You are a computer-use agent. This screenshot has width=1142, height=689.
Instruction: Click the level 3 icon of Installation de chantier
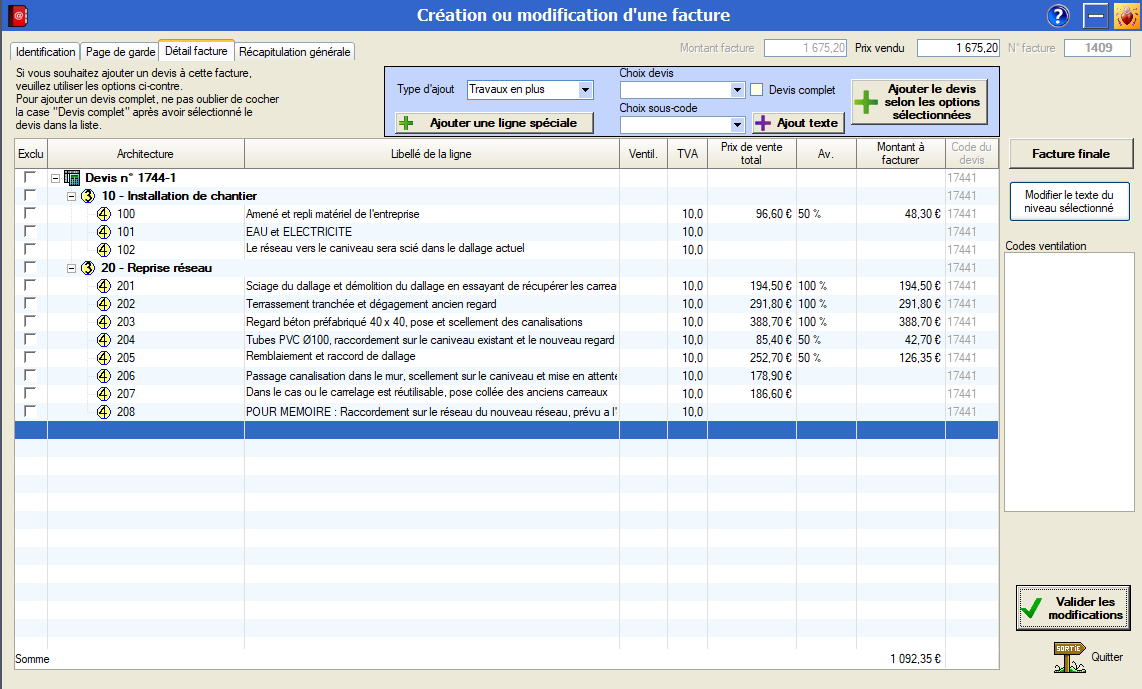[x=88, y=196]
